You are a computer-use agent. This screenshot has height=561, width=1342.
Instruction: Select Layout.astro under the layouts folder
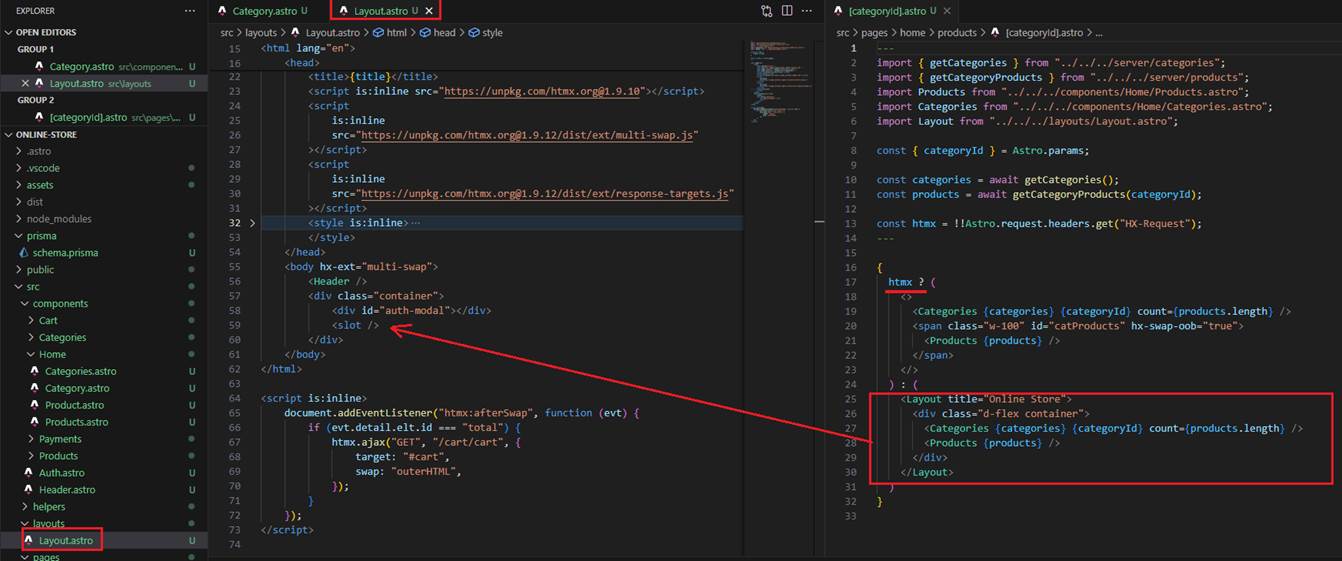coord(66,541)
